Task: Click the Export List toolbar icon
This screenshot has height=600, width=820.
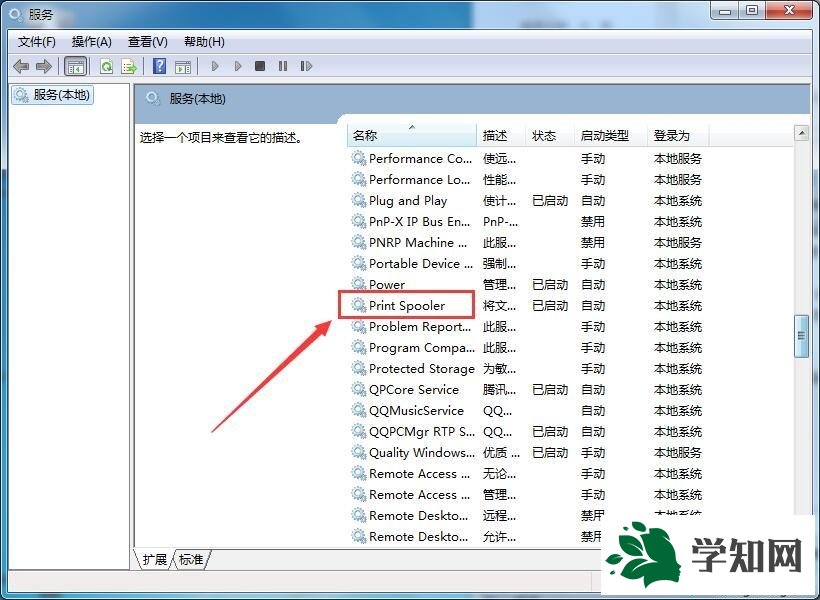Action: (x=129, y=66)
